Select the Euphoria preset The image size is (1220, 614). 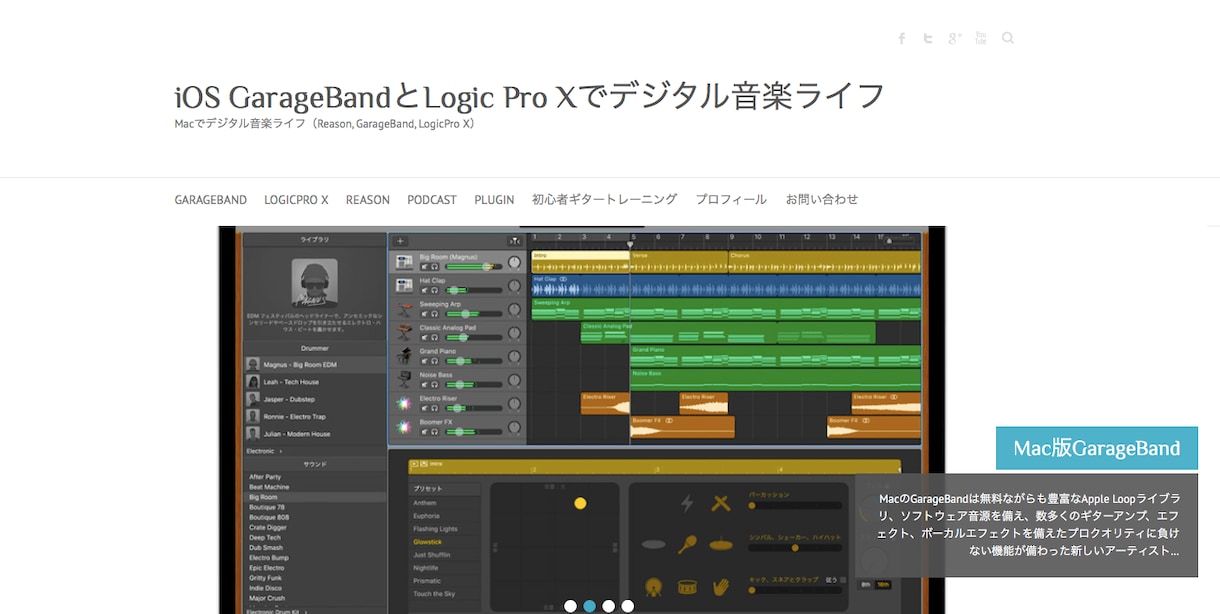point(427,516)
